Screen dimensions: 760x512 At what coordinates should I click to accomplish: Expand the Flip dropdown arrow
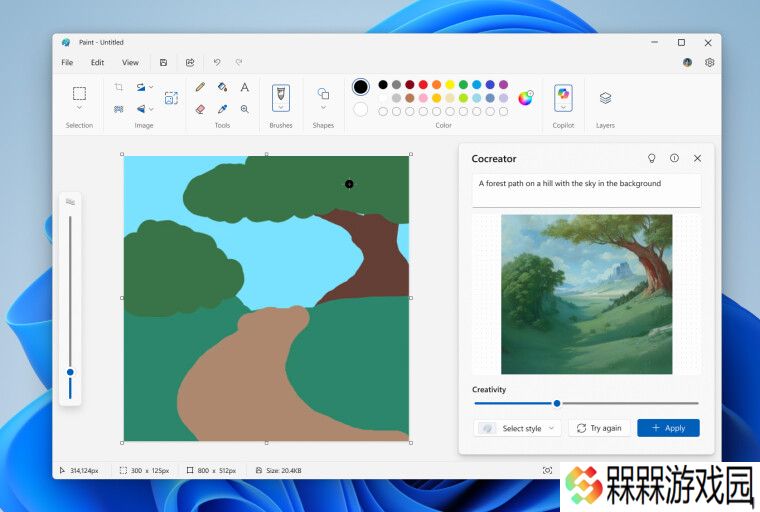tap(151, 109)
